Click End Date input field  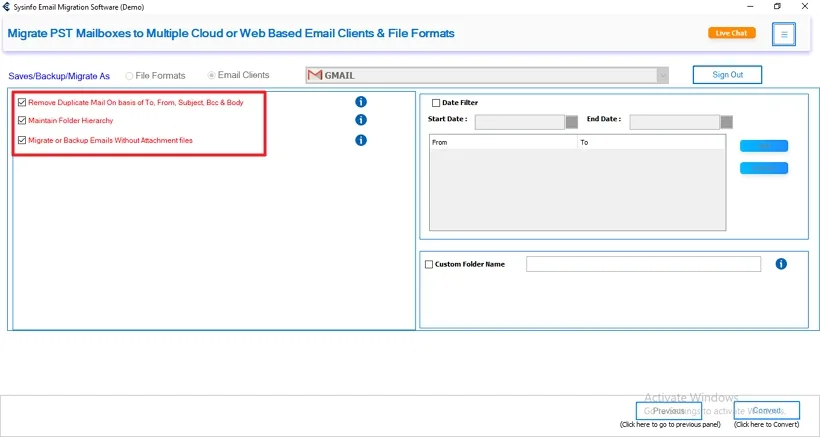point(675,122)
